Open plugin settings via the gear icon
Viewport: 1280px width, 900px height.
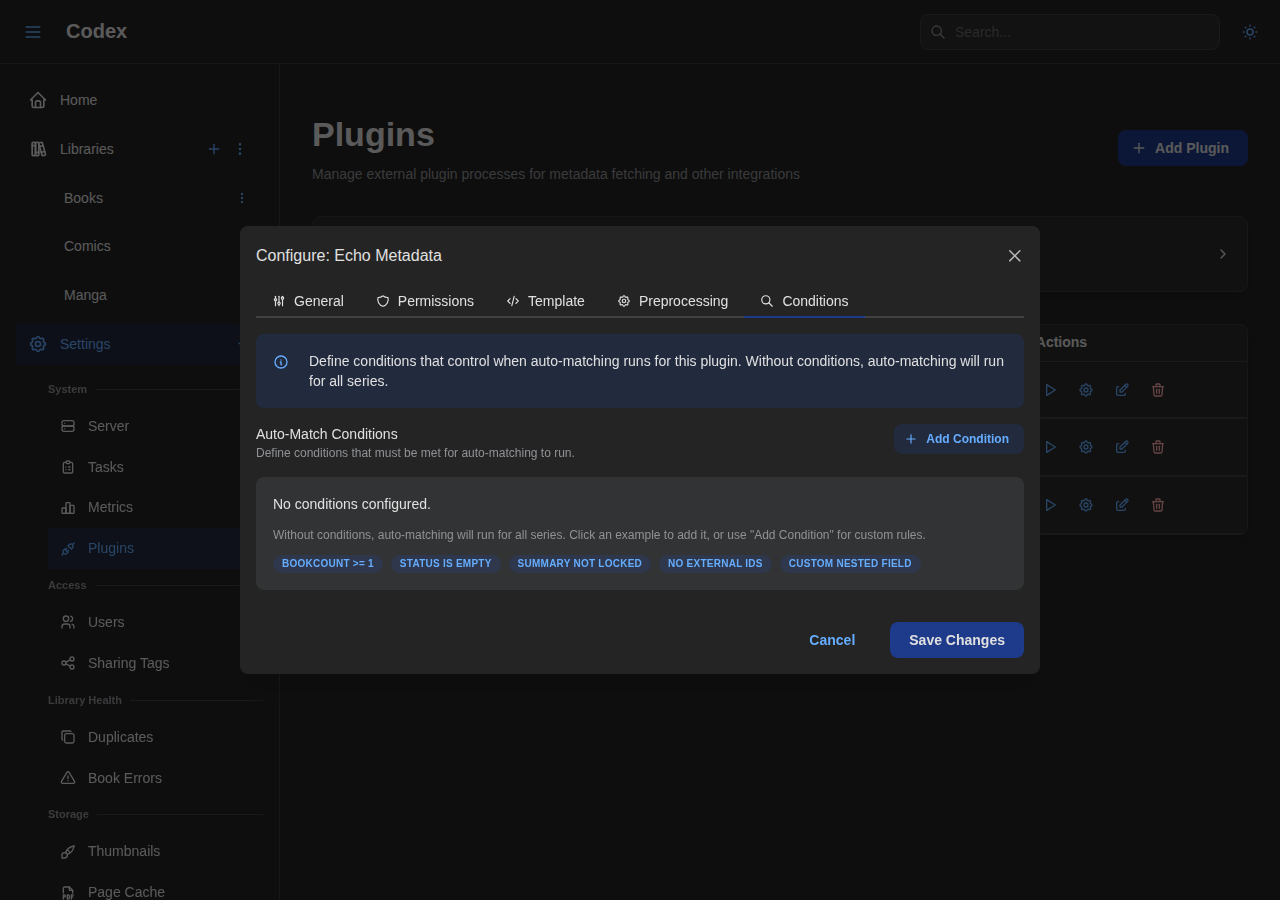(1085, 390)
